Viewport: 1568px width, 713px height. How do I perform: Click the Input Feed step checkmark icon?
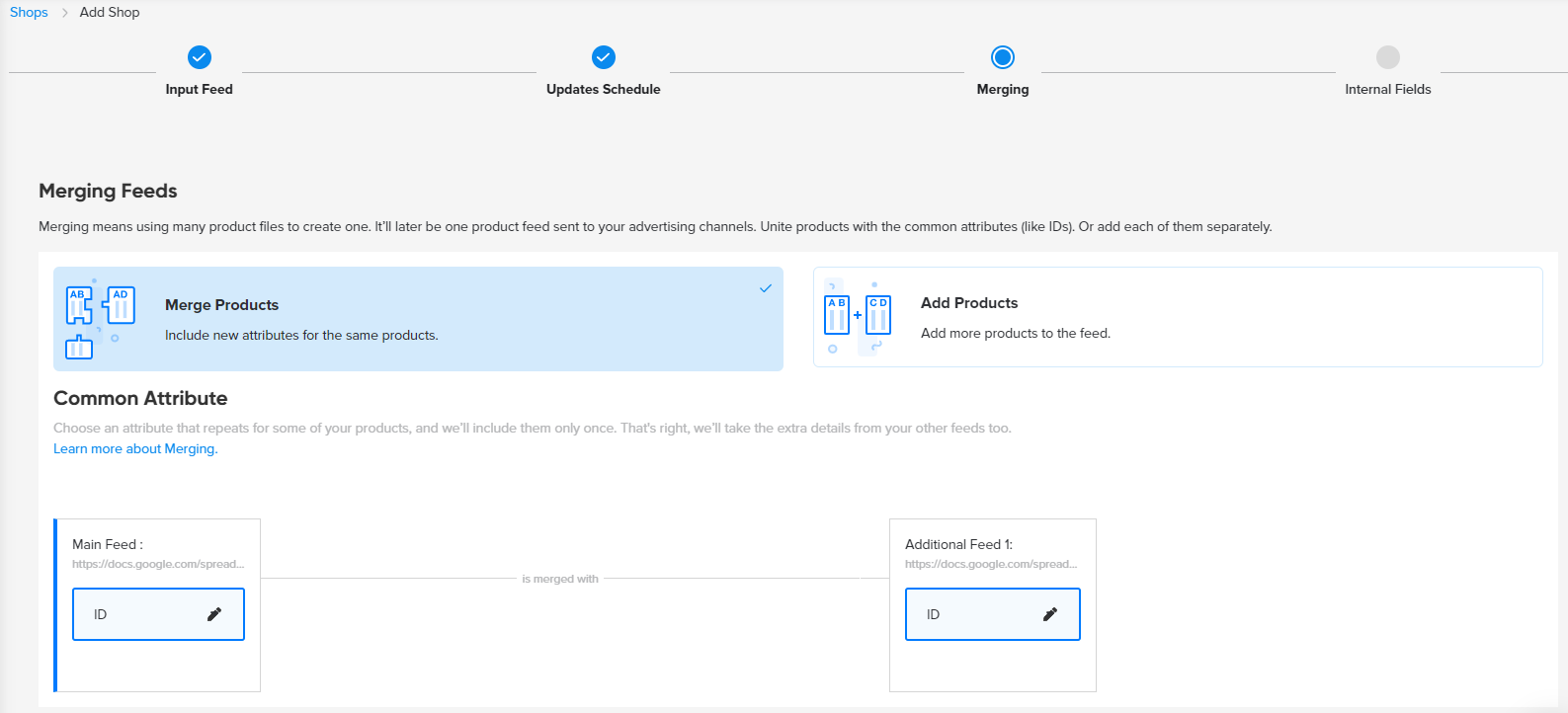tap(200, 57)
